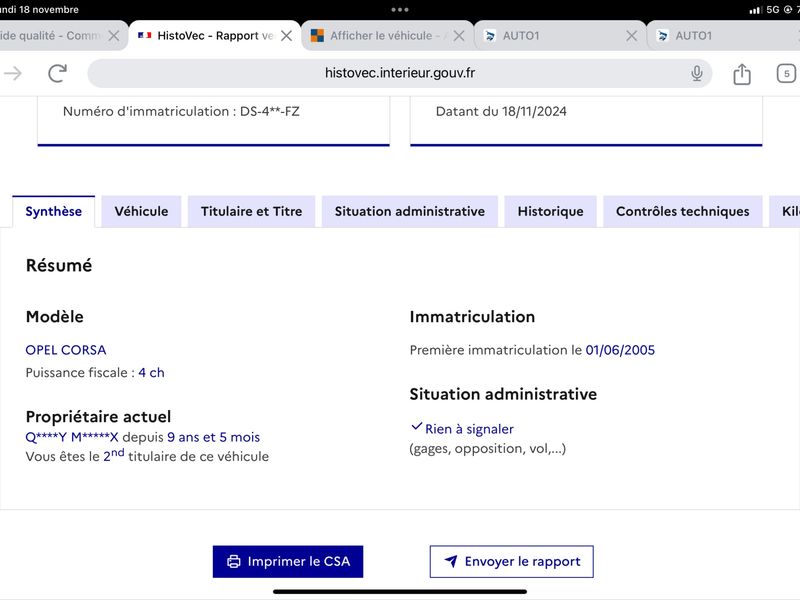Screen dimensions: 800x600
Task: Click the 9 ans et 5 mois duration
Action: tap(213, 437)
